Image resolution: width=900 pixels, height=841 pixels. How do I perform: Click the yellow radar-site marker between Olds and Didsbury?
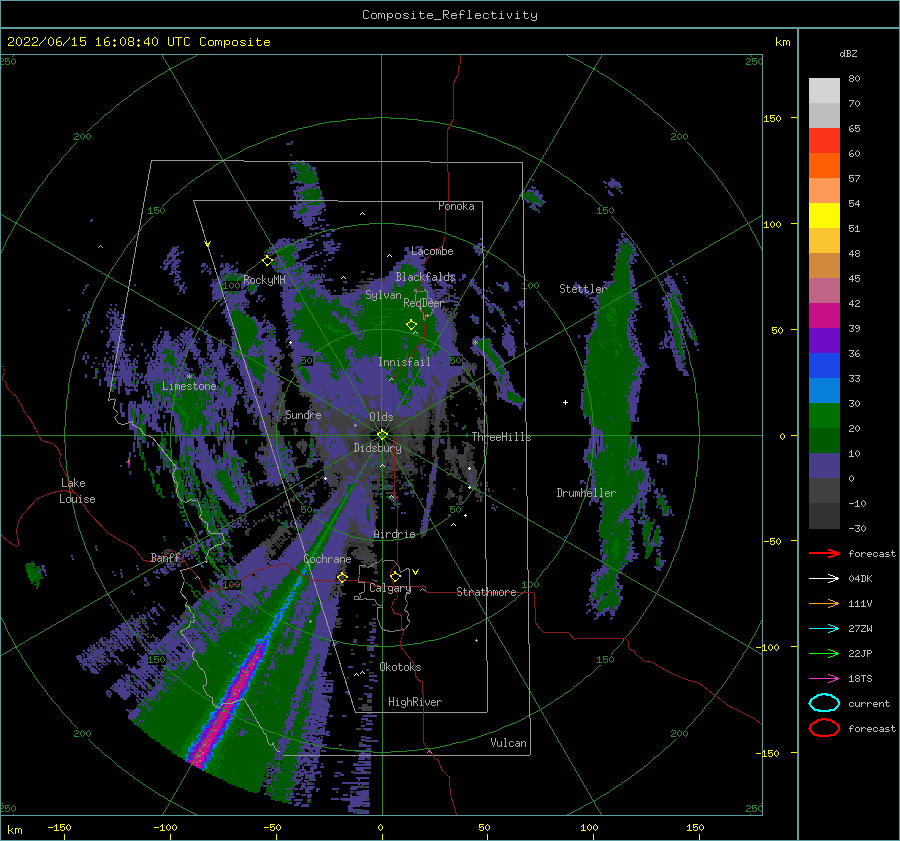[382, 435]
